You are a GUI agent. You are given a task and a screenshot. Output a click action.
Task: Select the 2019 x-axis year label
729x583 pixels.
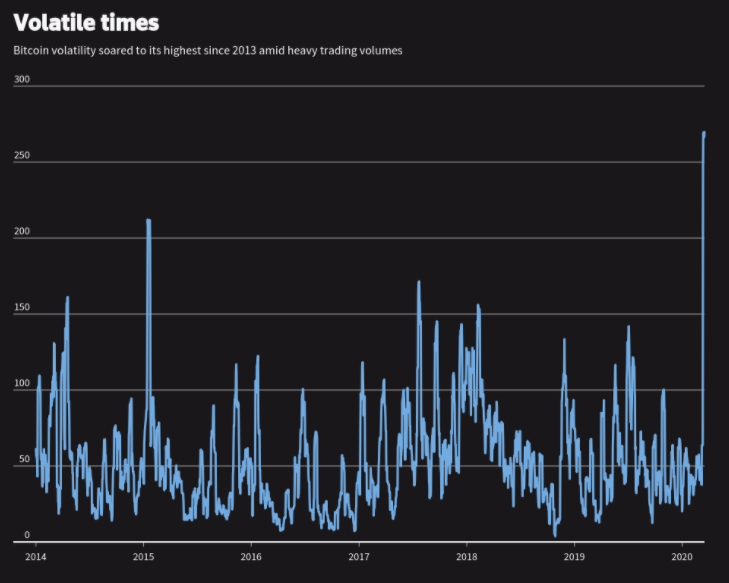(574, 556)
